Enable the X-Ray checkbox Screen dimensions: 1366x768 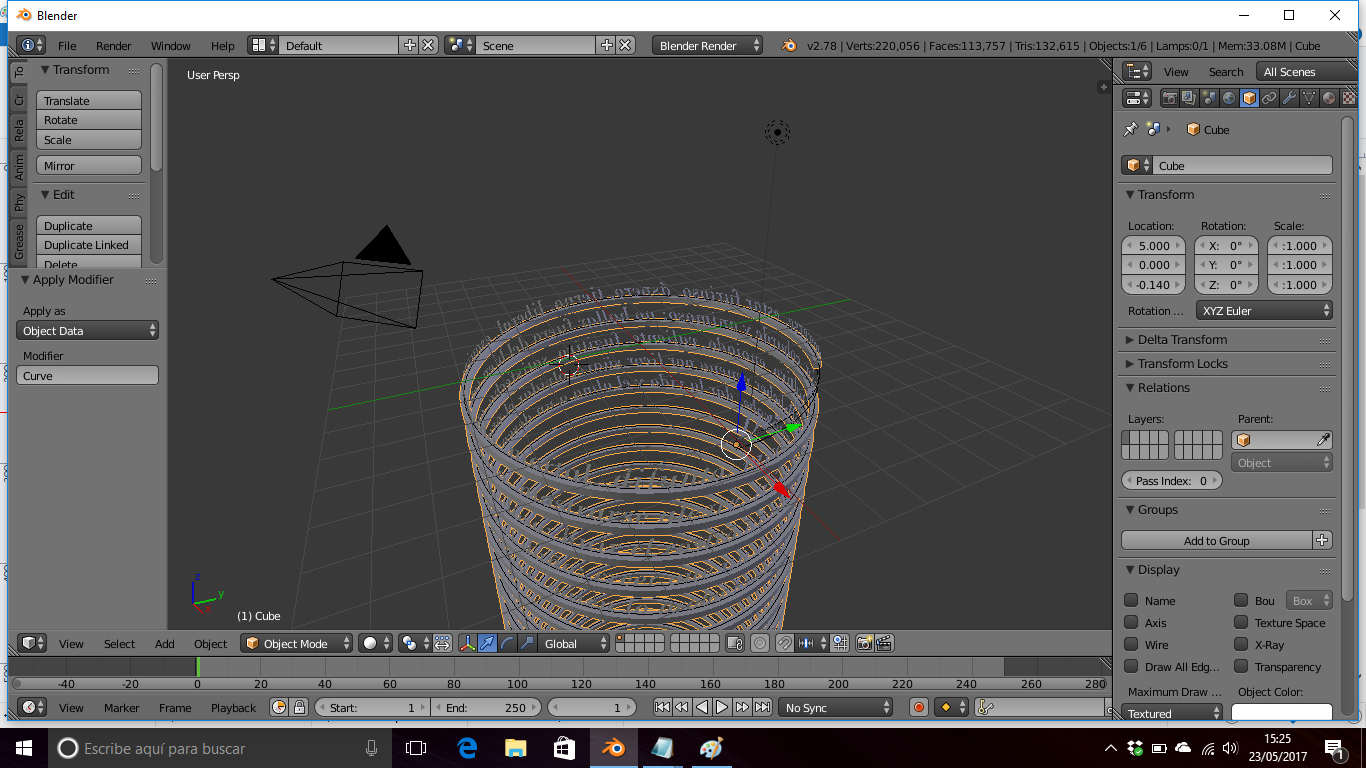coord(1241,644)
